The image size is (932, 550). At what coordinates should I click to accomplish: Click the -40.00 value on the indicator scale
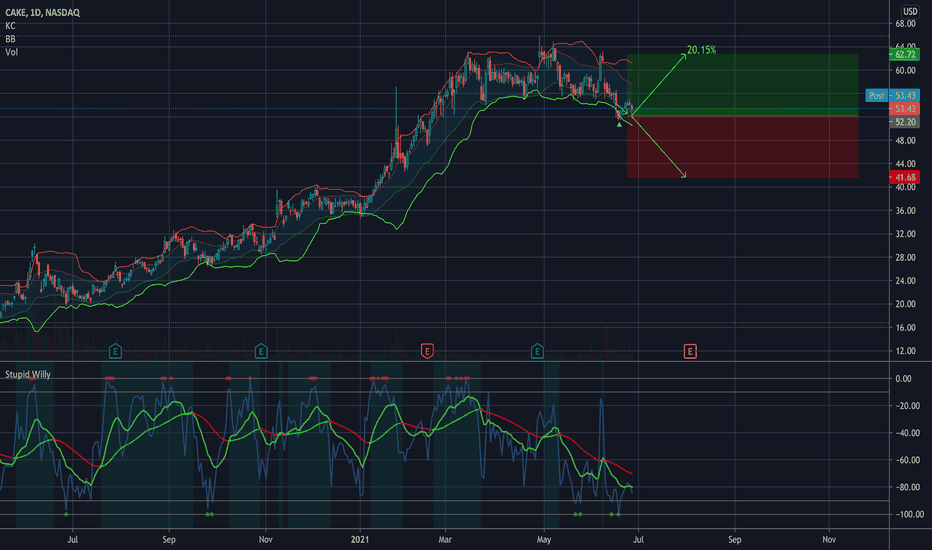907,433
